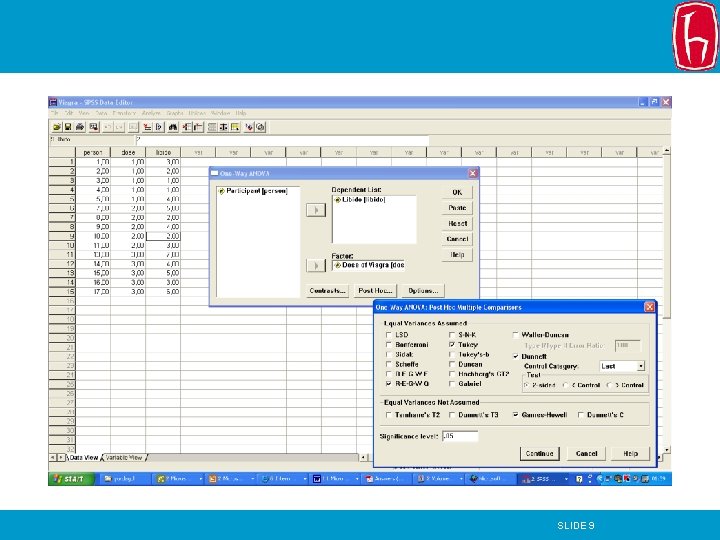Click the Undo toolbar icon
The image size is (720, 540).
[x=108, y=127]
